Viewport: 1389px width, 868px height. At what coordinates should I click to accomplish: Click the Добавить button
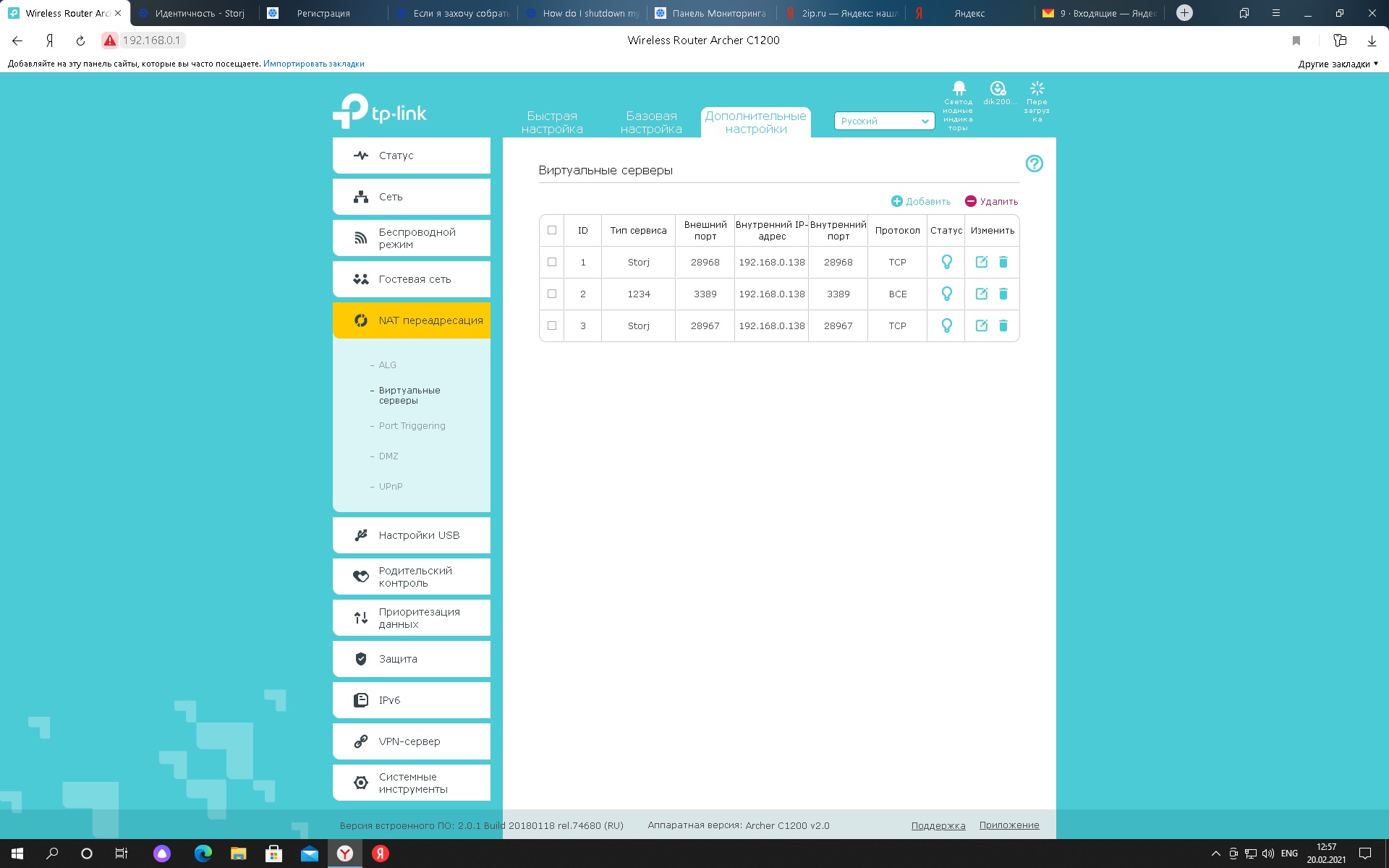coord(921,201)
